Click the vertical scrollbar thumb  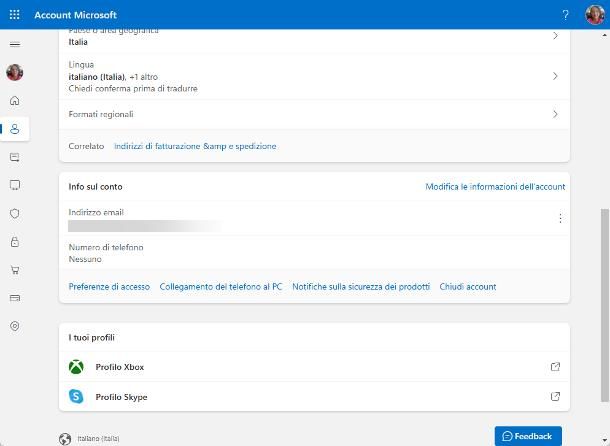coord(605,306)
